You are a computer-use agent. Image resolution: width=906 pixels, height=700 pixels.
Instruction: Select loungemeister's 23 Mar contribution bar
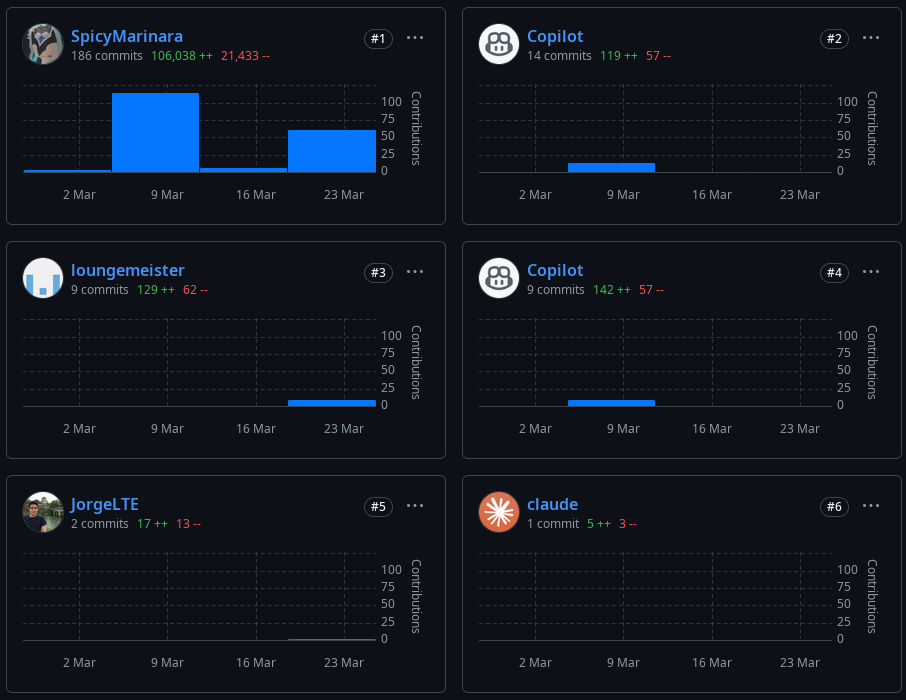tap(332, 403)
